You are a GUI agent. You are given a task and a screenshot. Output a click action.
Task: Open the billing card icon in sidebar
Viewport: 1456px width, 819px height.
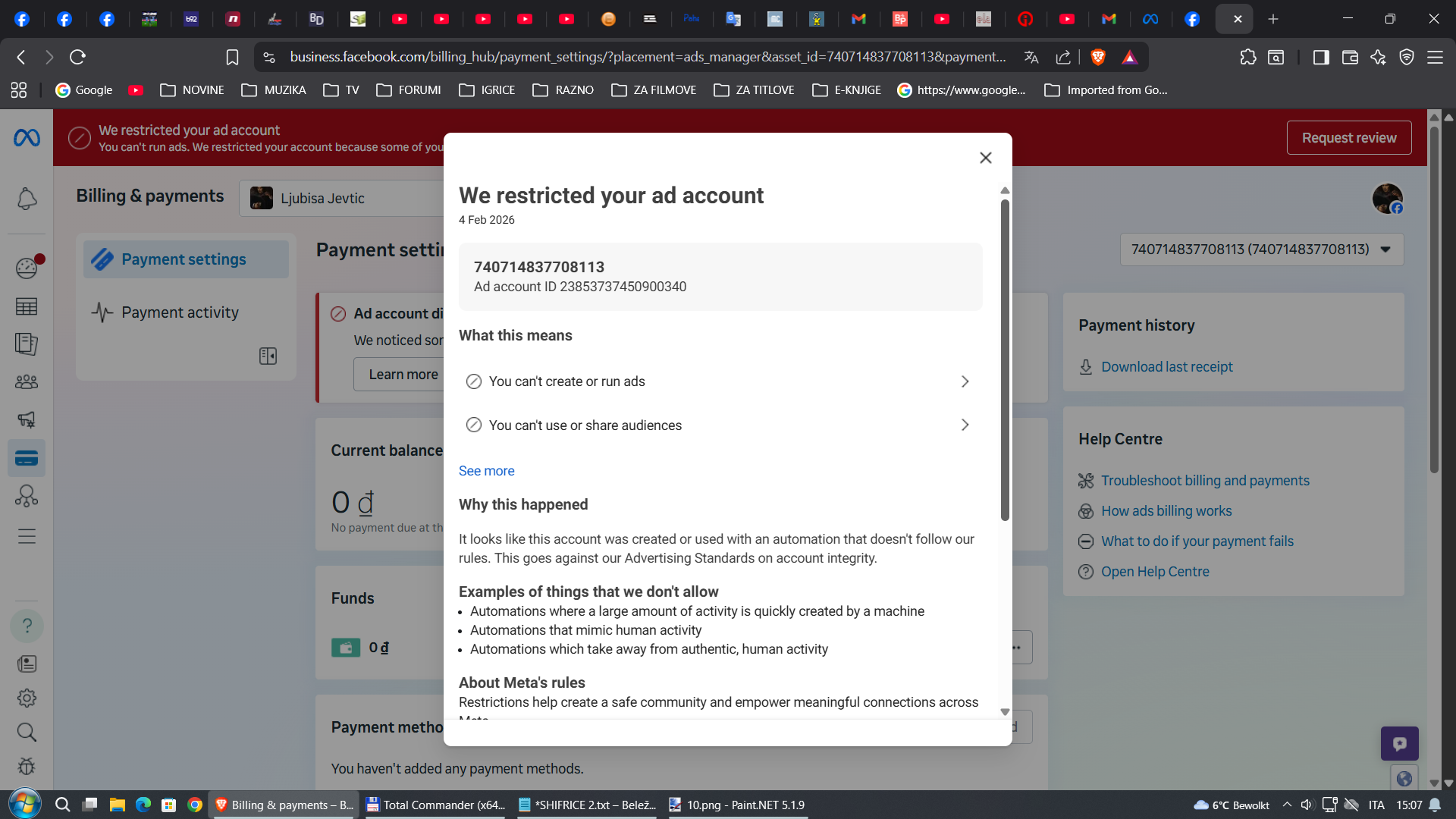pyautogui.click(x=27, y=459)
